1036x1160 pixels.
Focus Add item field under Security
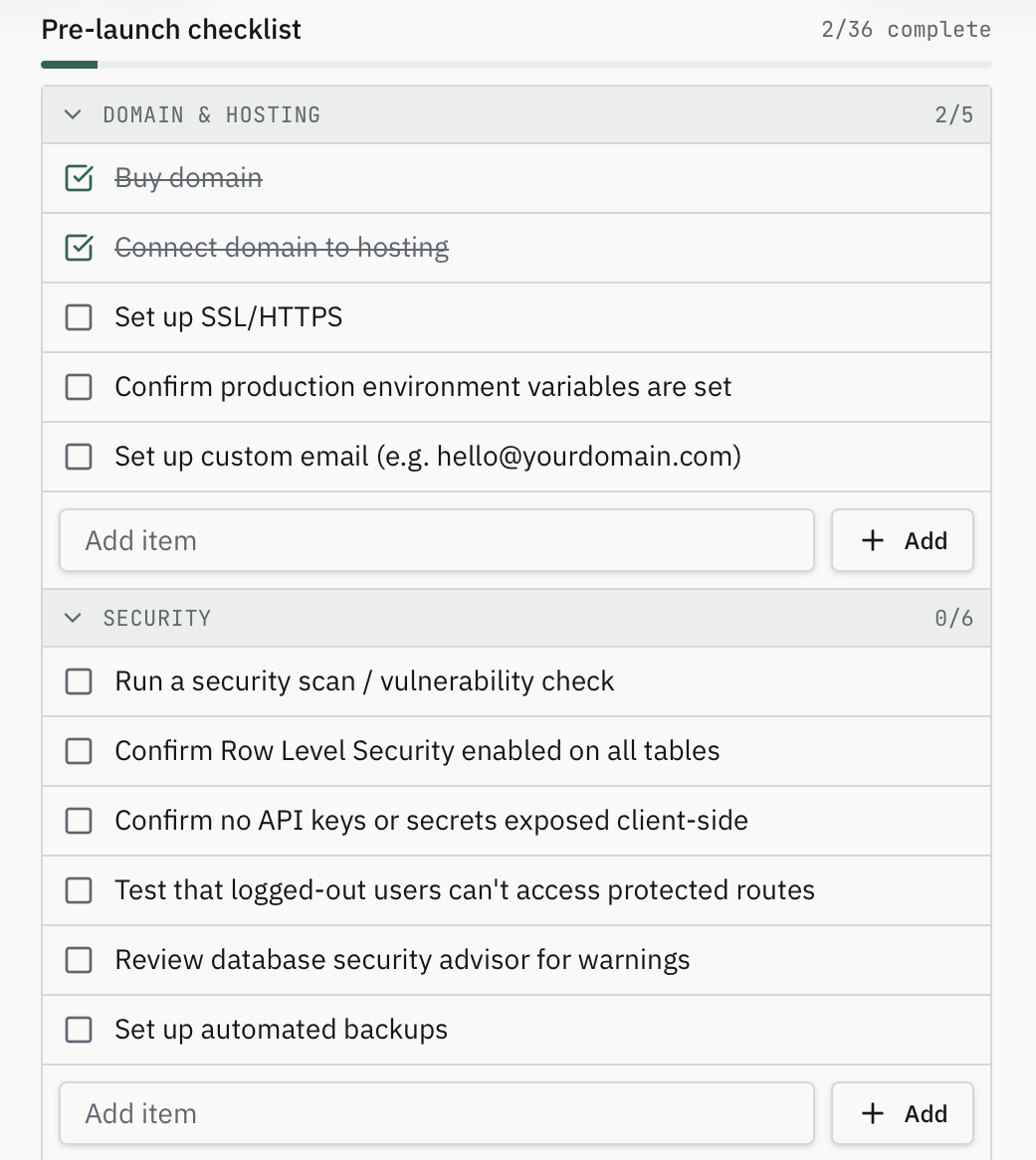coord(437,1113)
